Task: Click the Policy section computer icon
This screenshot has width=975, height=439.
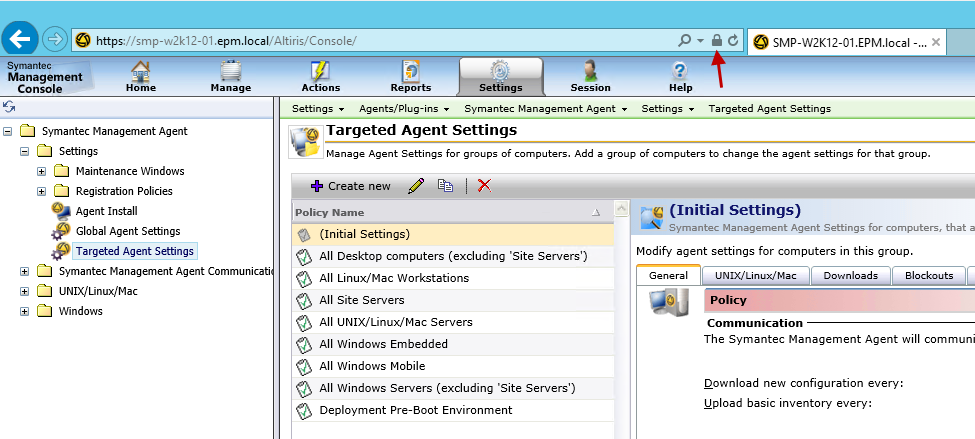Action: (x=668, y=303)
